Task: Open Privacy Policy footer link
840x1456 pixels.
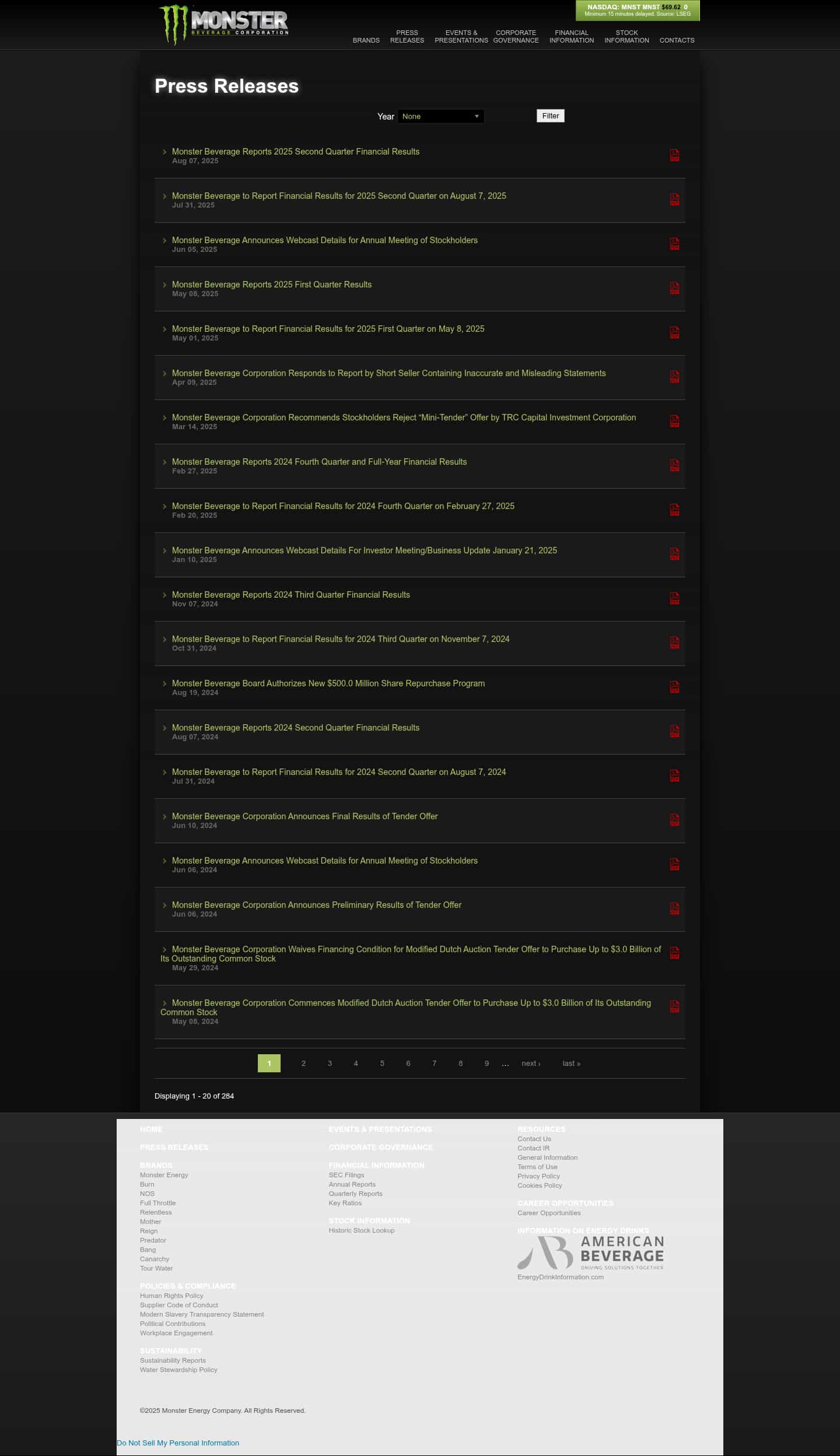Action: point(539,1176)
